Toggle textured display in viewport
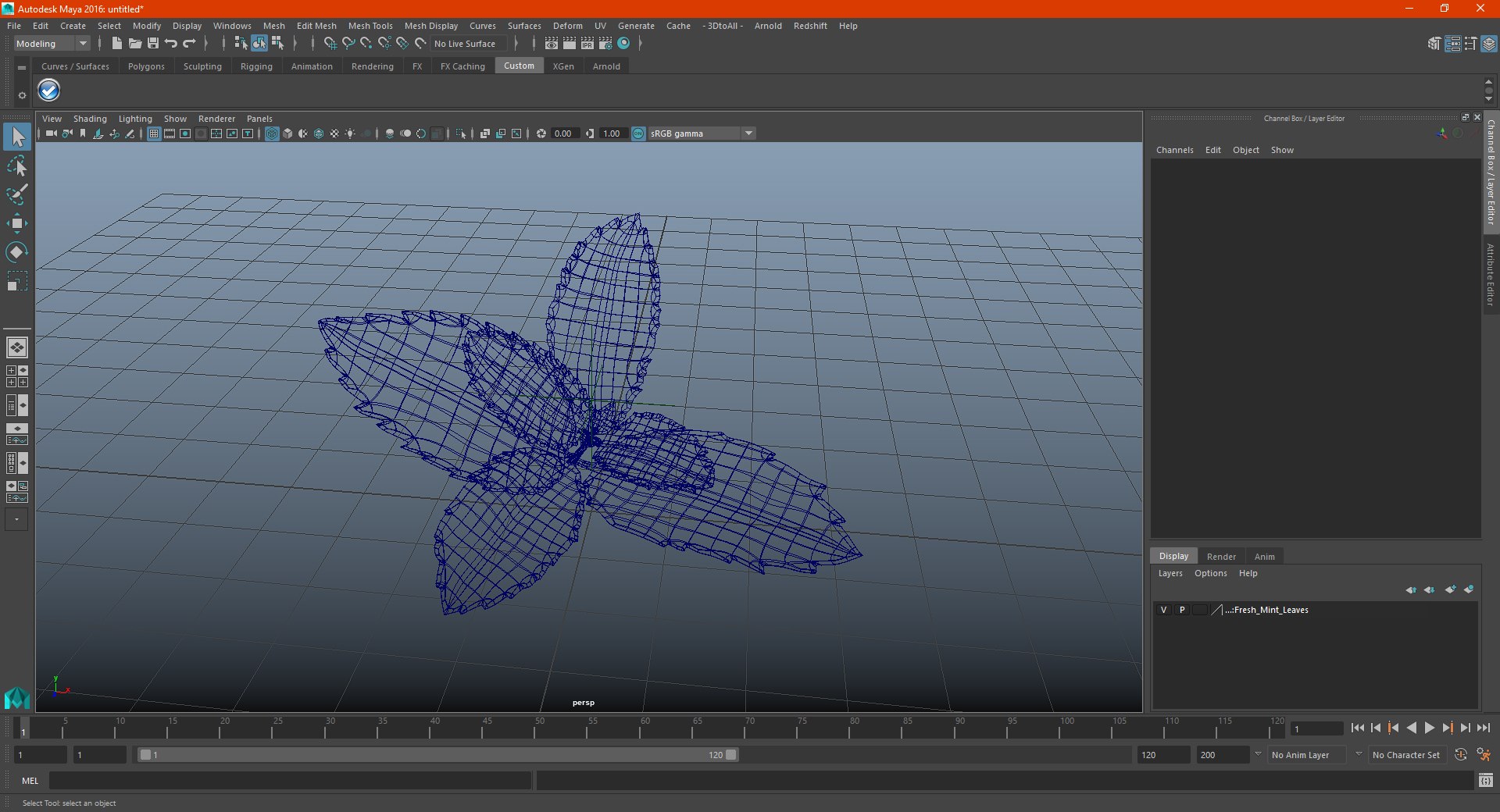The width and height of the screenshot is (1500, 812). click(x=334, y=134)
